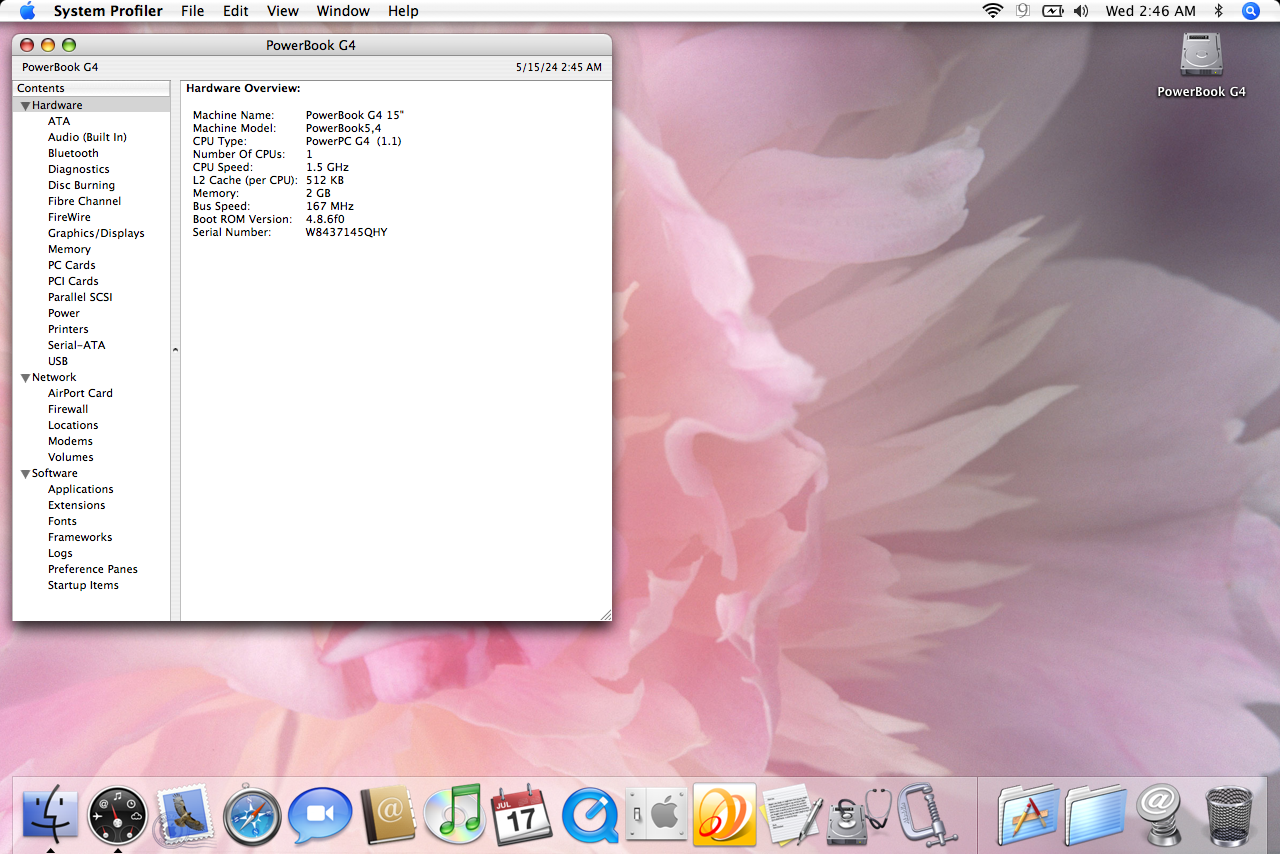The width and height of the screenshot is (1280, 854).
Task: Select Bluetooth under Hardware
Action: (x=73, y=153)
